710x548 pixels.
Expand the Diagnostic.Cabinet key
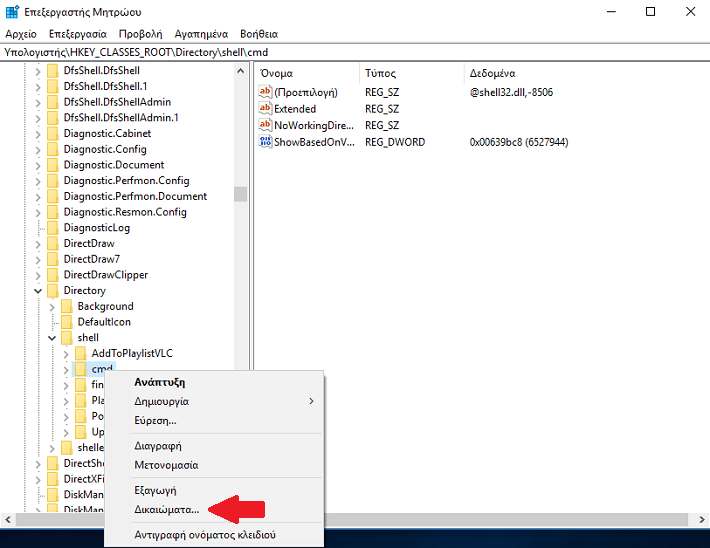38,134
